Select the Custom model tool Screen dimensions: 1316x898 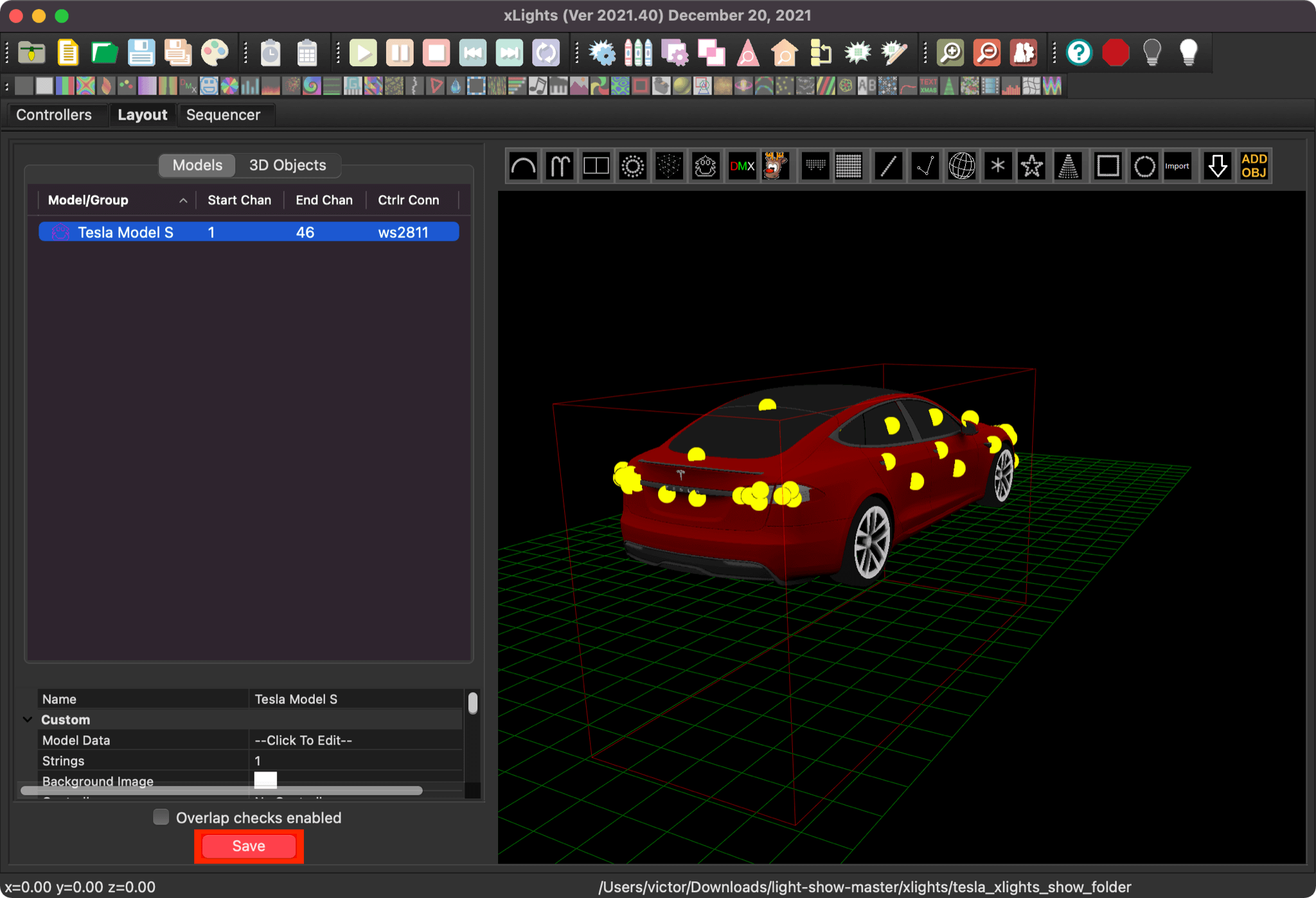[x=706, y=166]
